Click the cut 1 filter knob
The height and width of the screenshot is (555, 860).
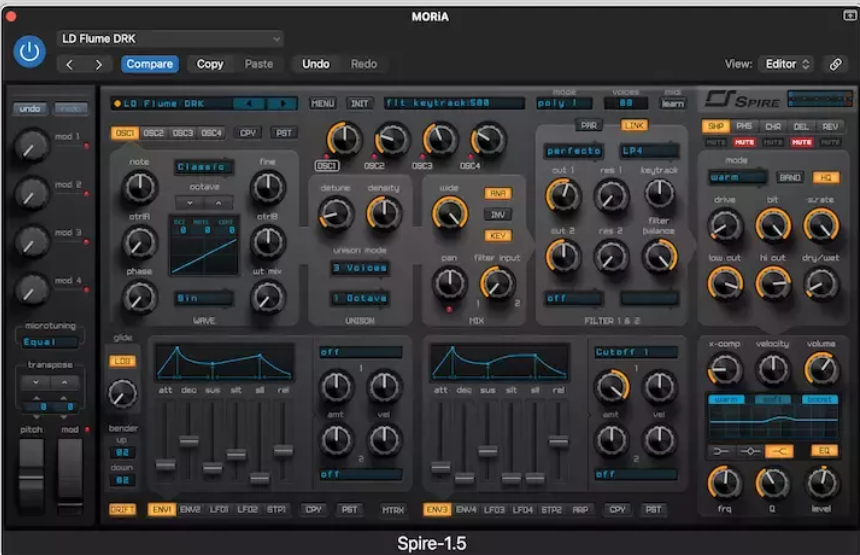pos(563,195)
